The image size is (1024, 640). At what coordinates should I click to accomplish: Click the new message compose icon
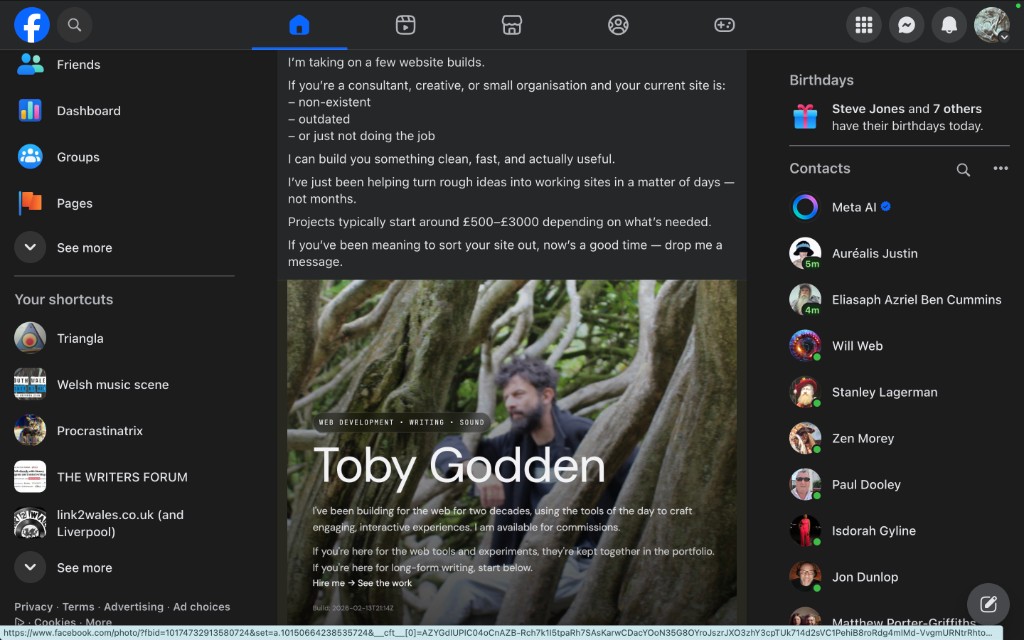click(988, 603)
